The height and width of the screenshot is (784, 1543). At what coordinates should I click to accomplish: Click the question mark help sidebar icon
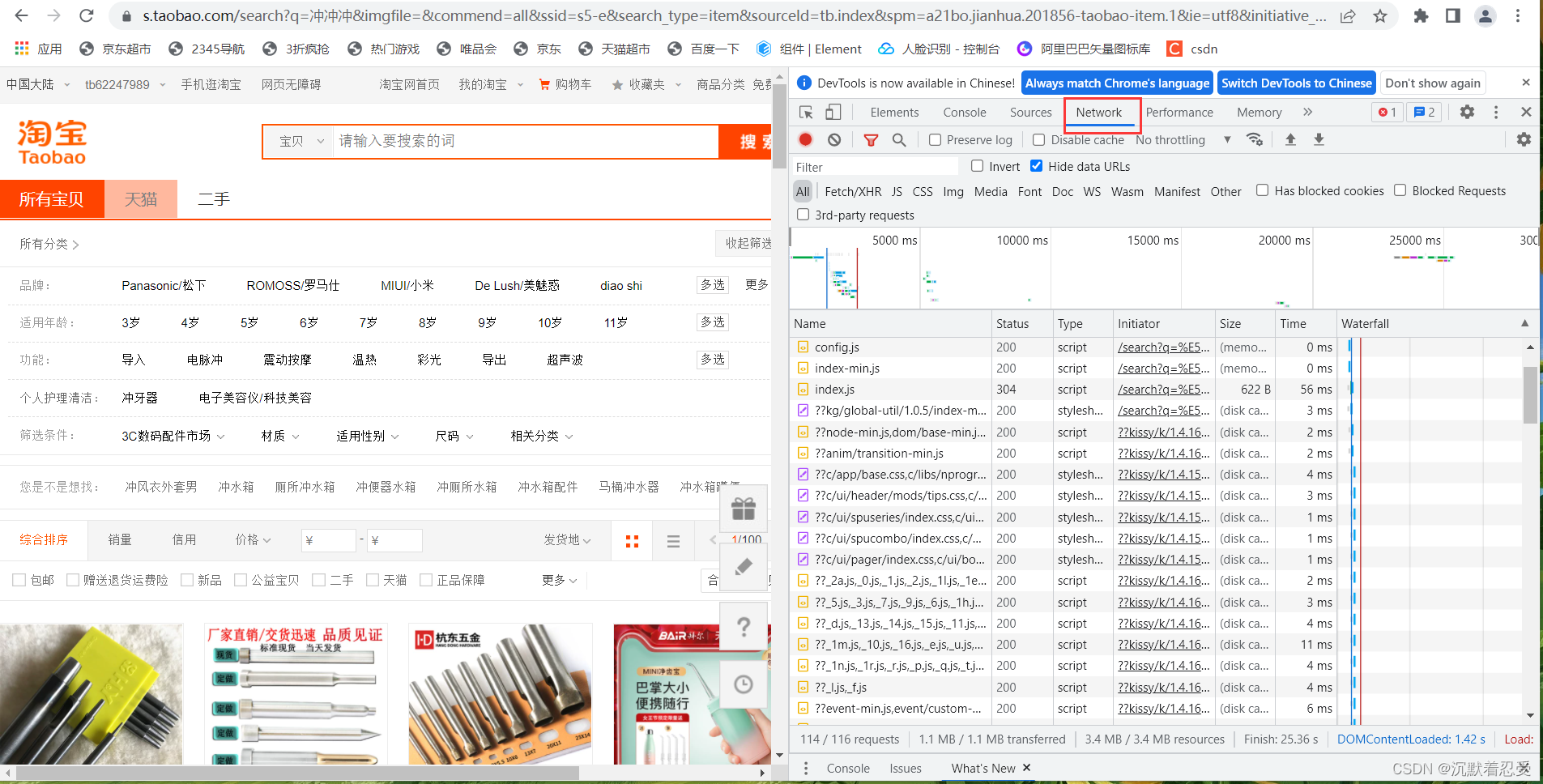point(744,626)
